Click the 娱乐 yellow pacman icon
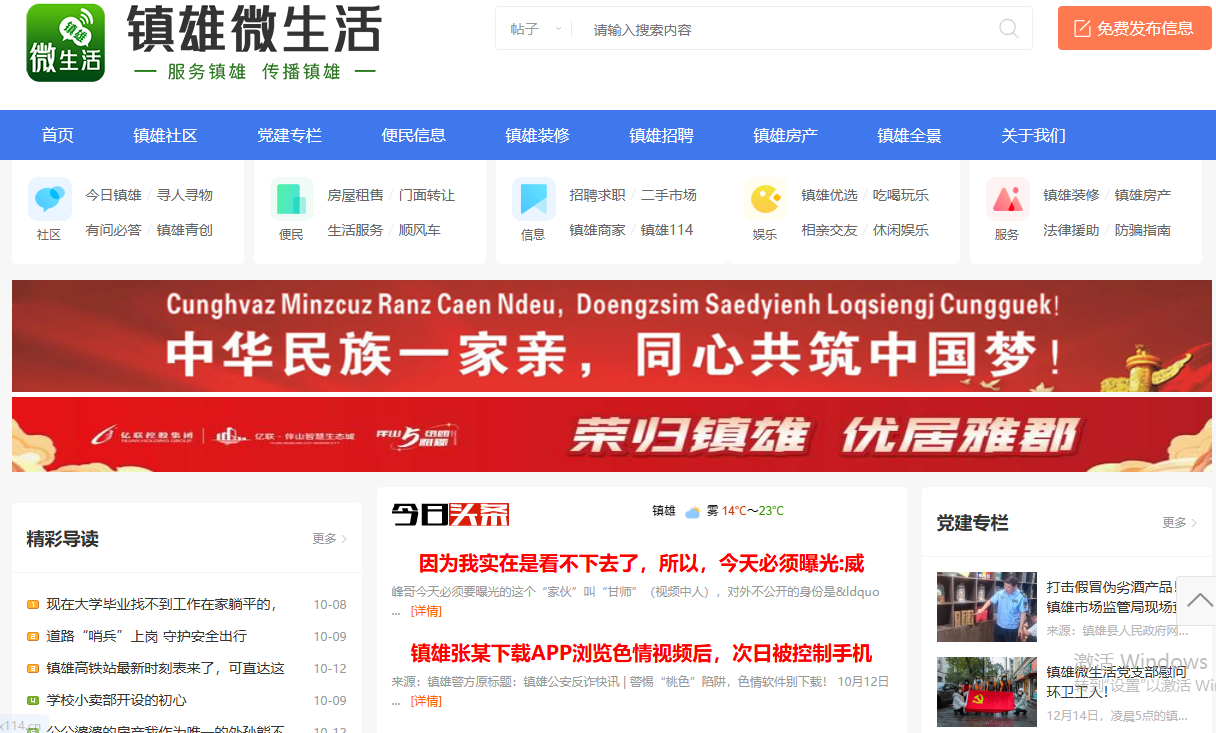The width and height of the screenshot is (1216, 733). click(x=765, y=199)
